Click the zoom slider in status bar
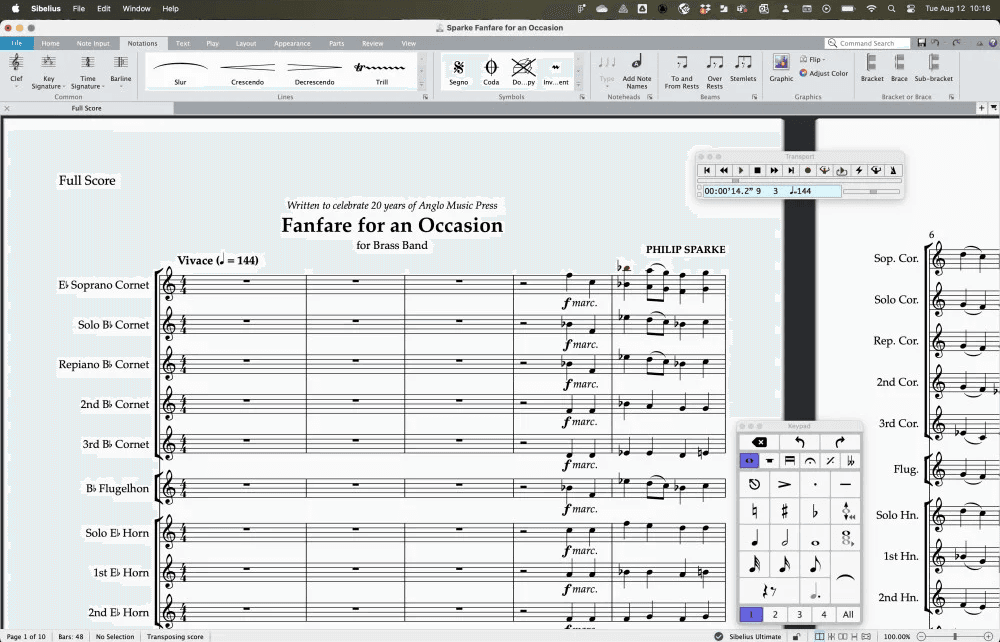This screenshot has height=642, width=1000. pos(954,636)
